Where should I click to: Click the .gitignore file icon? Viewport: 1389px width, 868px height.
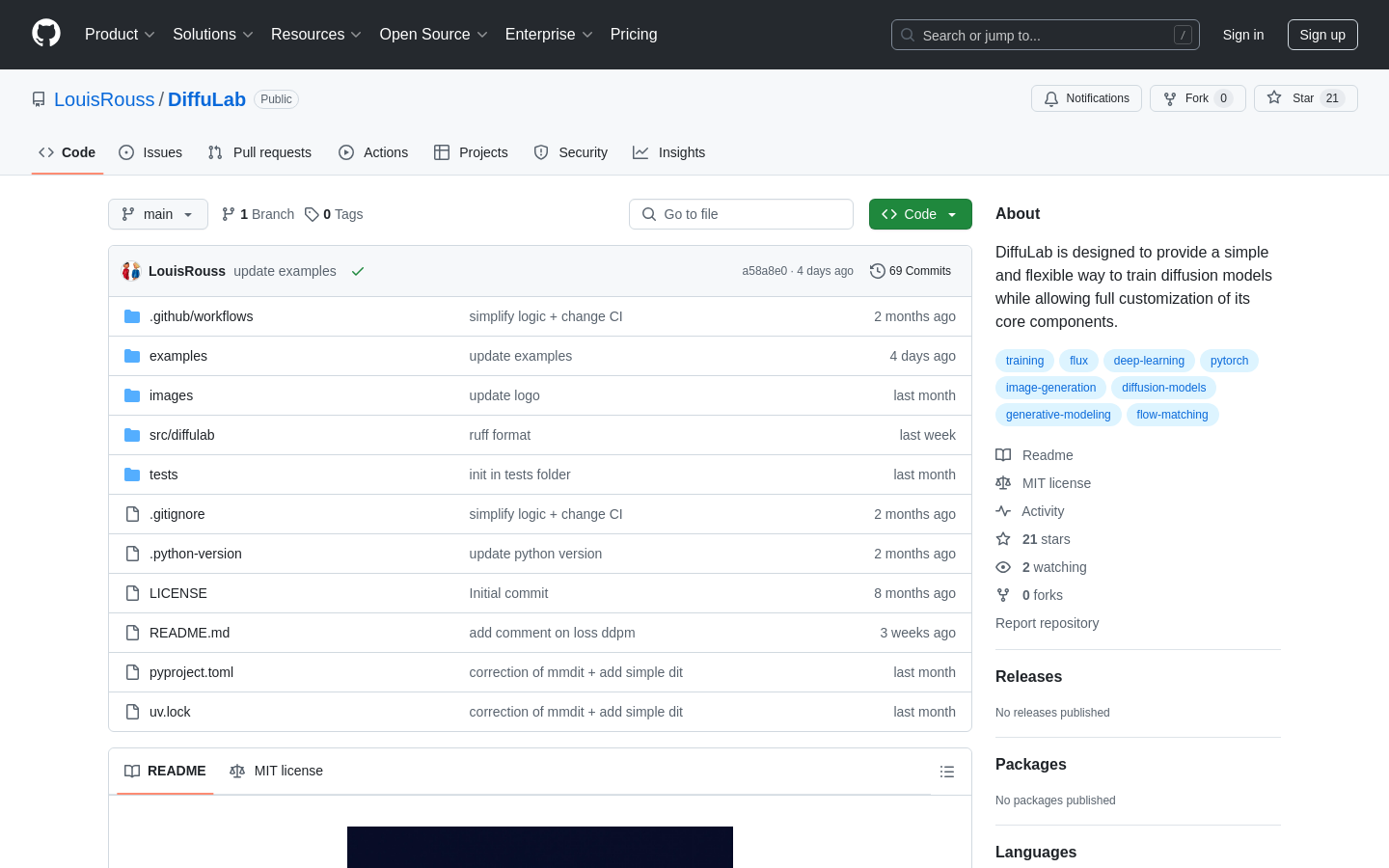(132, 514)
